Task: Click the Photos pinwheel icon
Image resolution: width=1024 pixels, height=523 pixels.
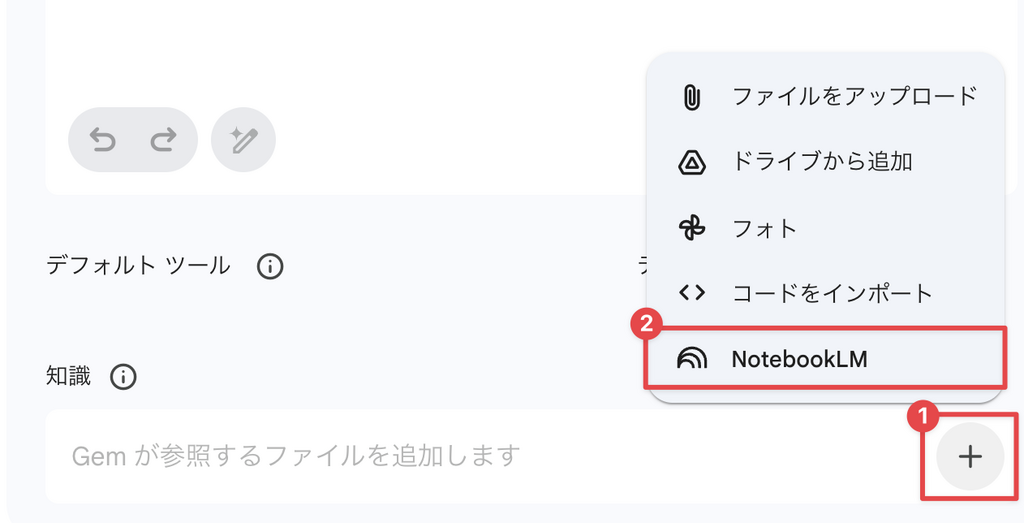Action: tap(692, 228)
